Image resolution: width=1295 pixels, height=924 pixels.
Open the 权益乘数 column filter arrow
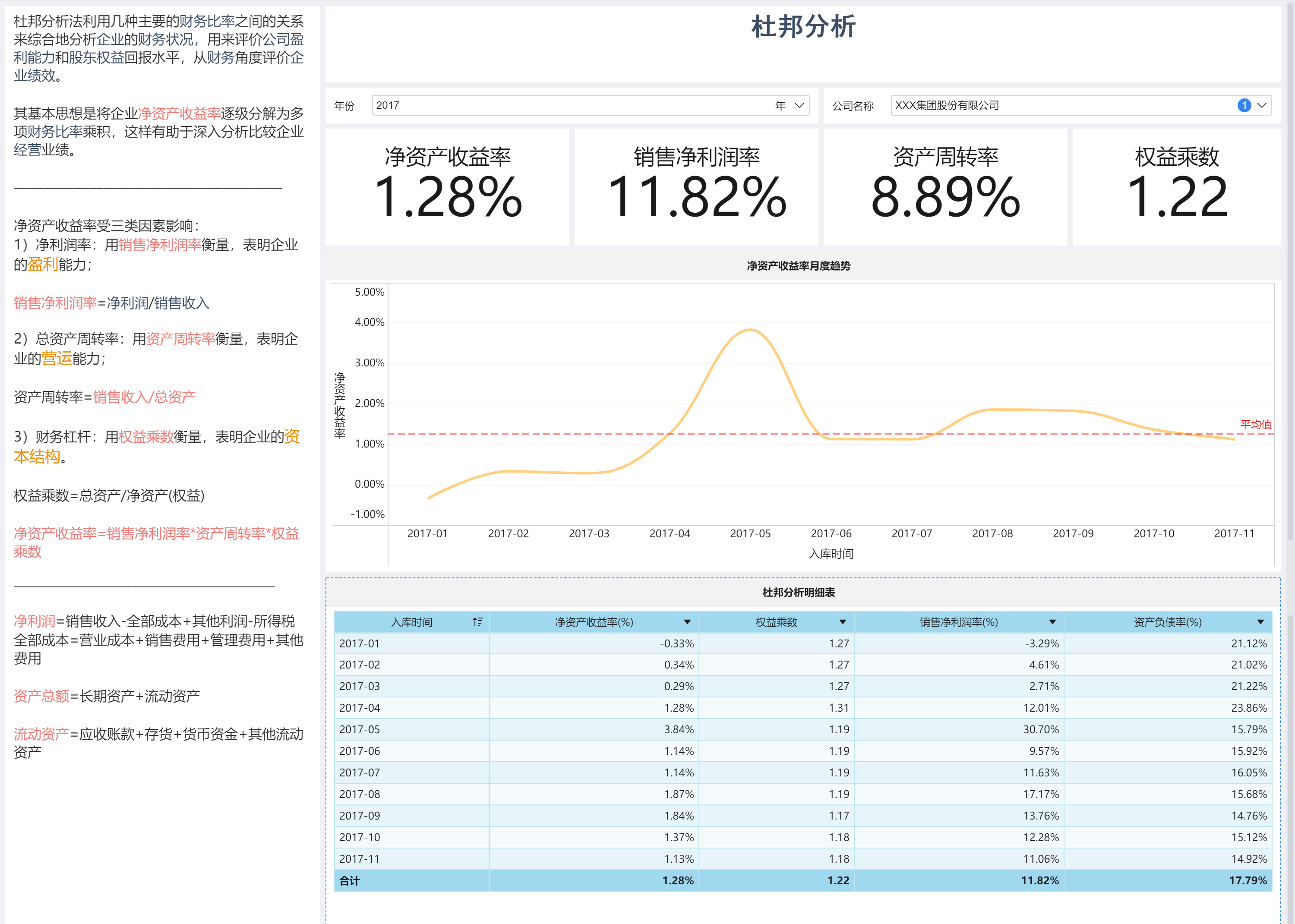click(x=842, y=622)
